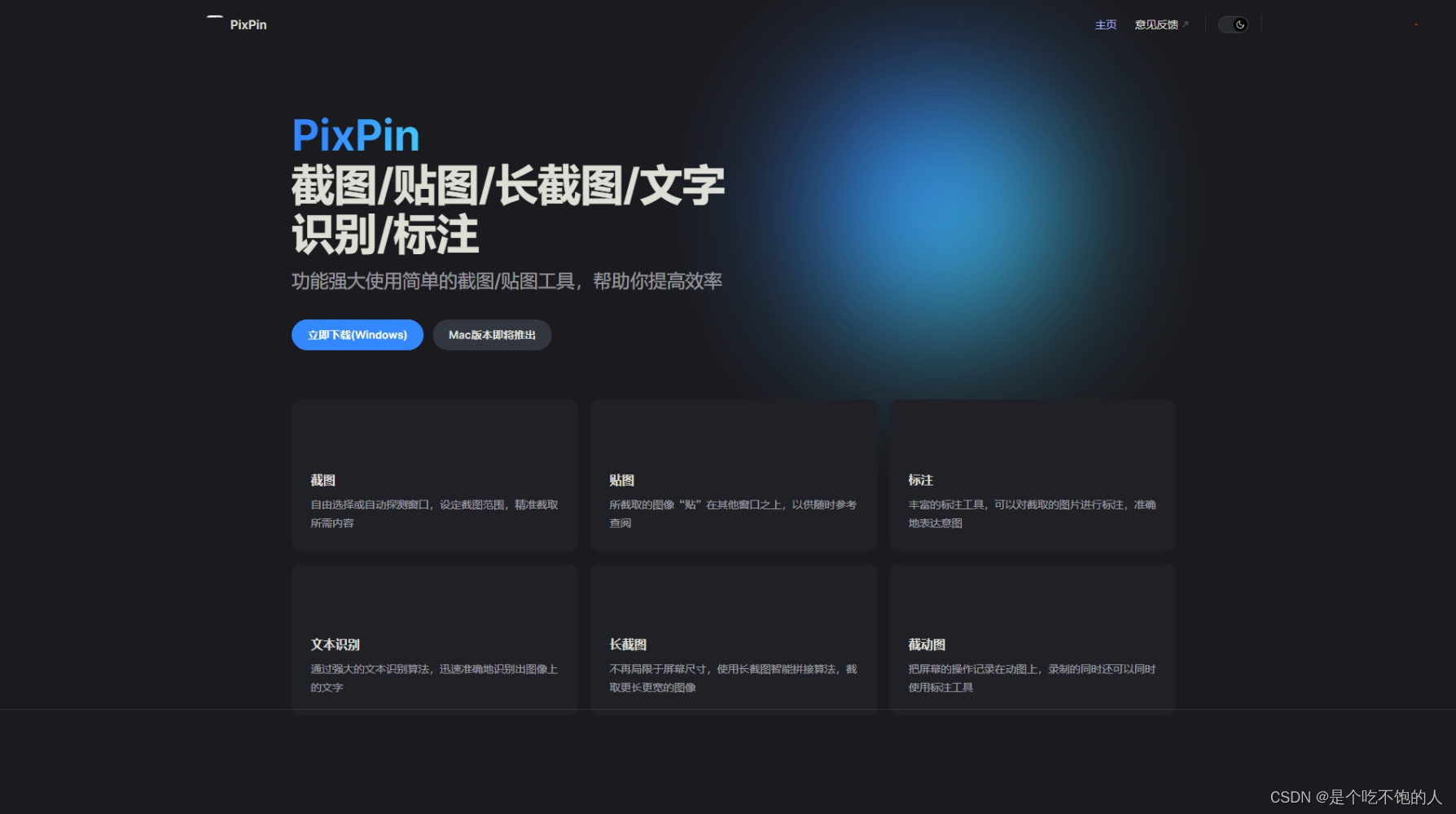Expand the 标注 card description
1456x814 pixels.
[1032, 513]
